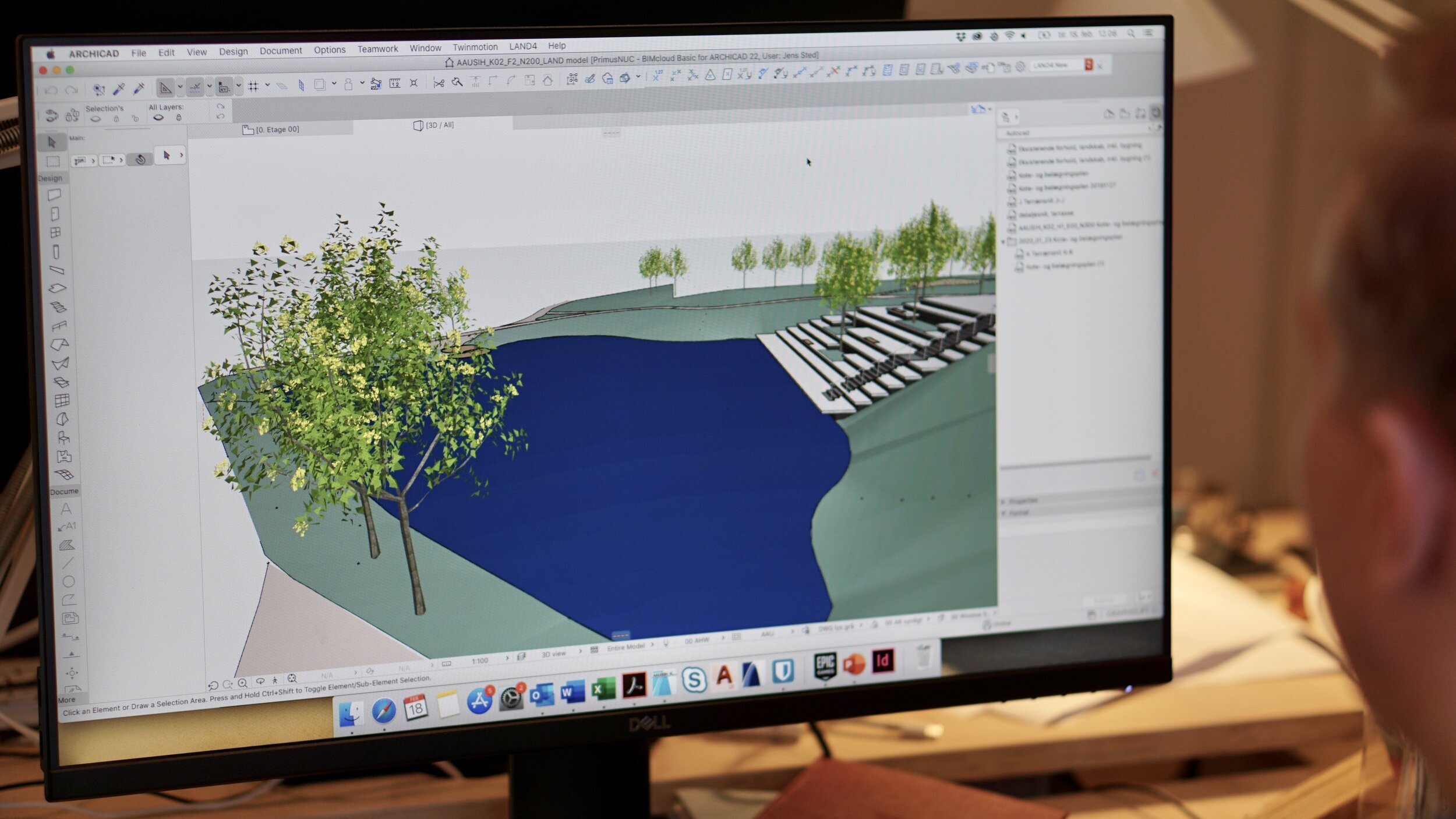Screen dimensions: 1456x819
Task: Select the Fill tool in the Document toolbox
Action: pos(67,545)
